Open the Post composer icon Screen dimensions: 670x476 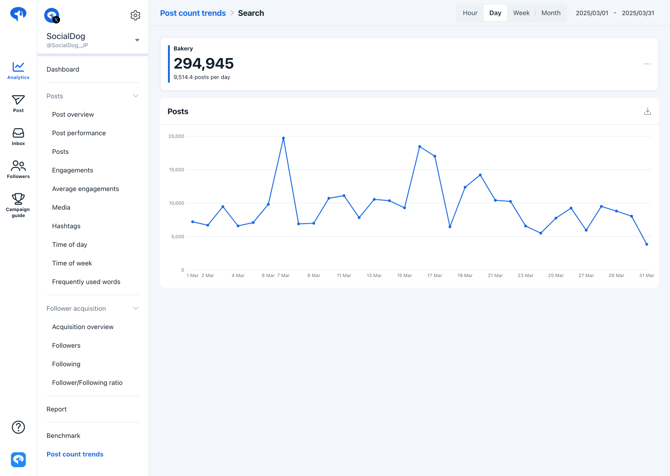click(18, 103)
